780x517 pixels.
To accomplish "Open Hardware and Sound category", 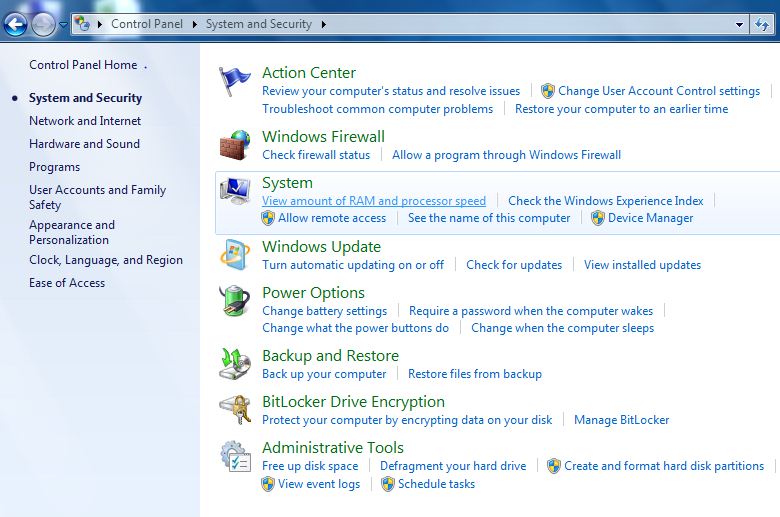I will click(x=84, y=144).
